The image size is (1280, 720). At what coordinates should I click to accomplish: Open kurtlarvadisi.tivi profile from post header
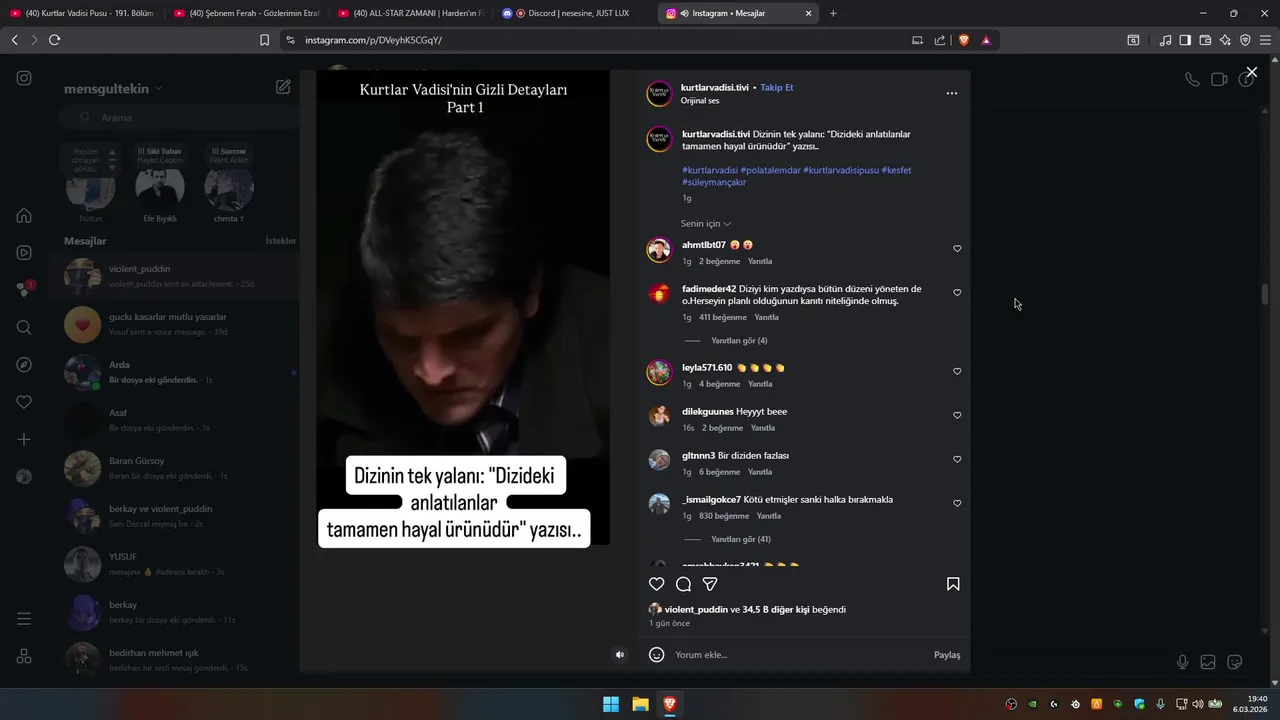tap(715, 88)
